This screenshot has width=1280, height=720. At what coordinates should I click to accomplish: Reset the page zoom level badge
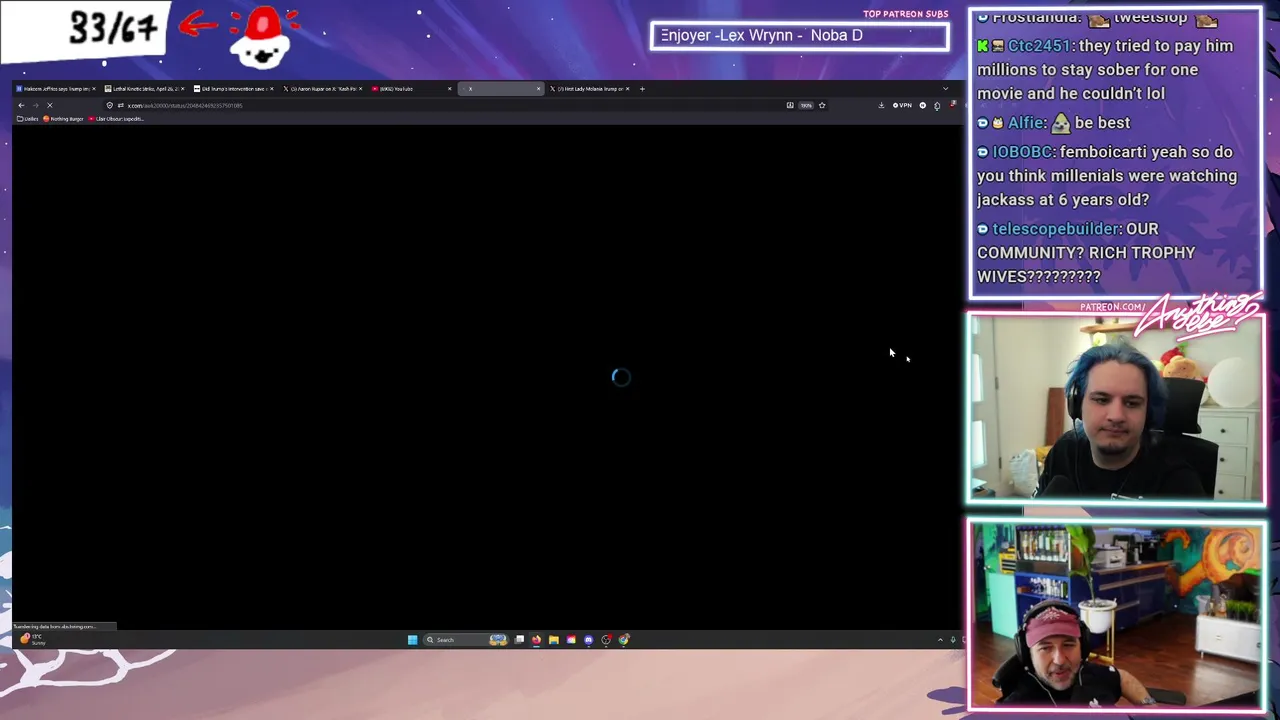click(x=806, y=105)
